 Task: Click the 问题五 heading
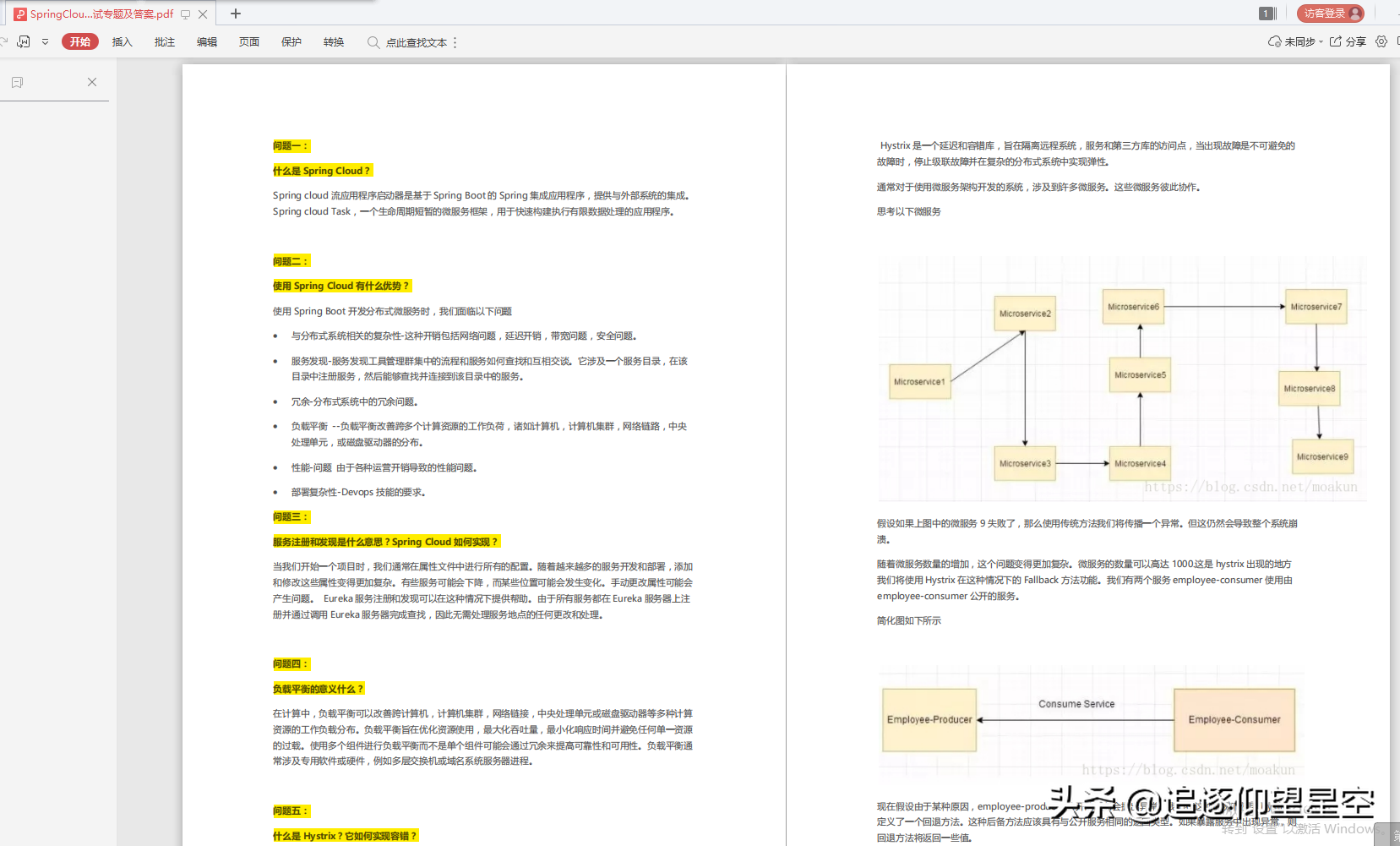point(291,811)
